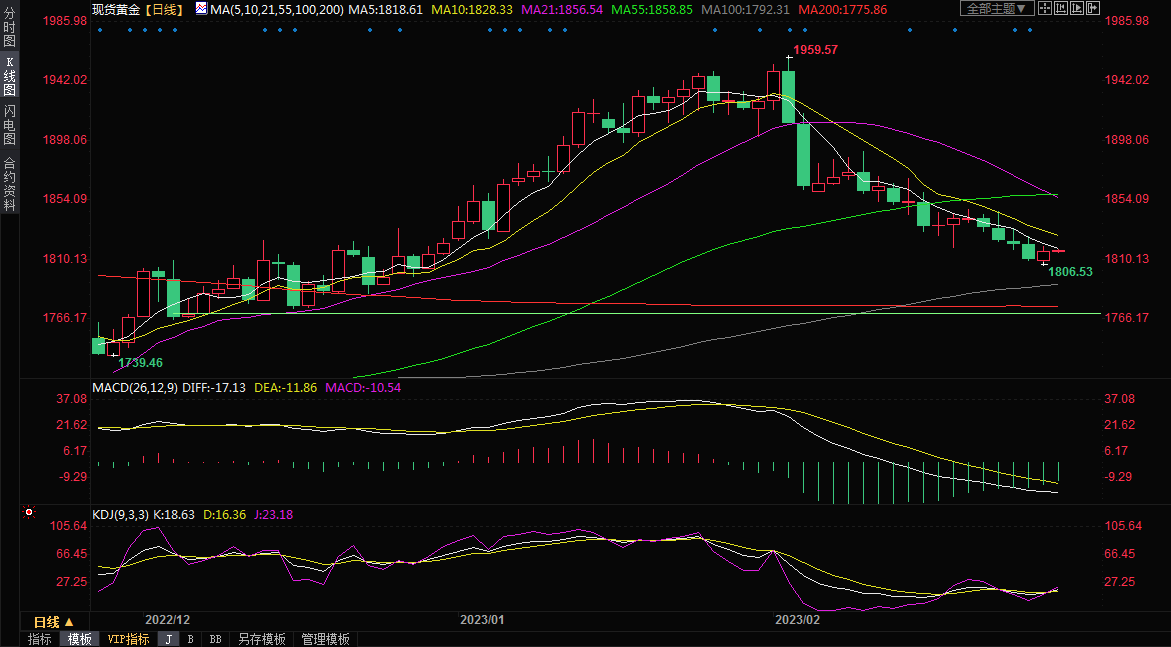Viewport: 1171px width, 647px height.
Task: Toggle the B template button
Action: tap(190, 639)
